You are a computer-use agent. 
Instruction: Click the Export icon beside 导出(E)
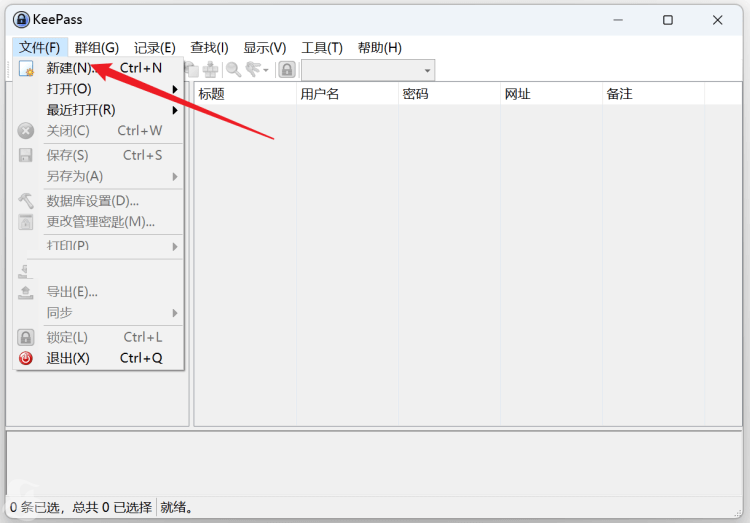click(x=26, y=292)
